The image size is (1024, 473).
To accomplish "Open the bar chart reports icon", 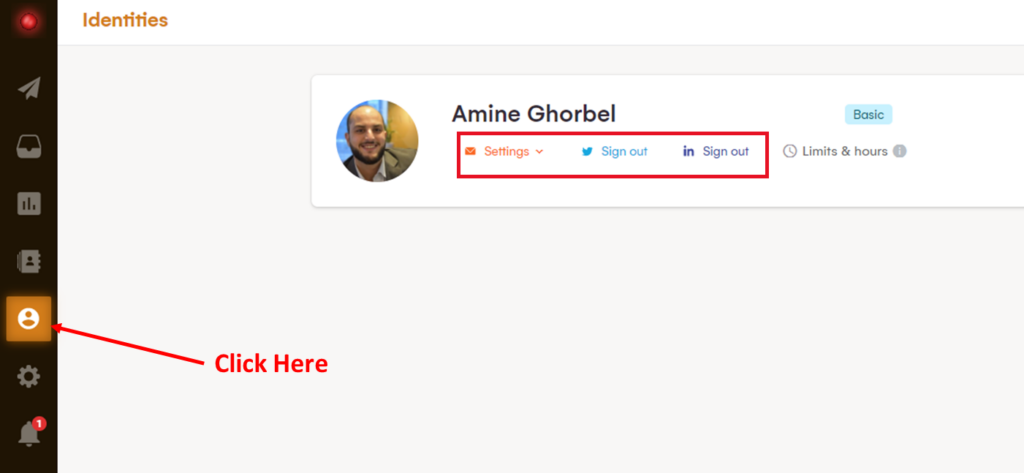I will click(x=29, y=204).
